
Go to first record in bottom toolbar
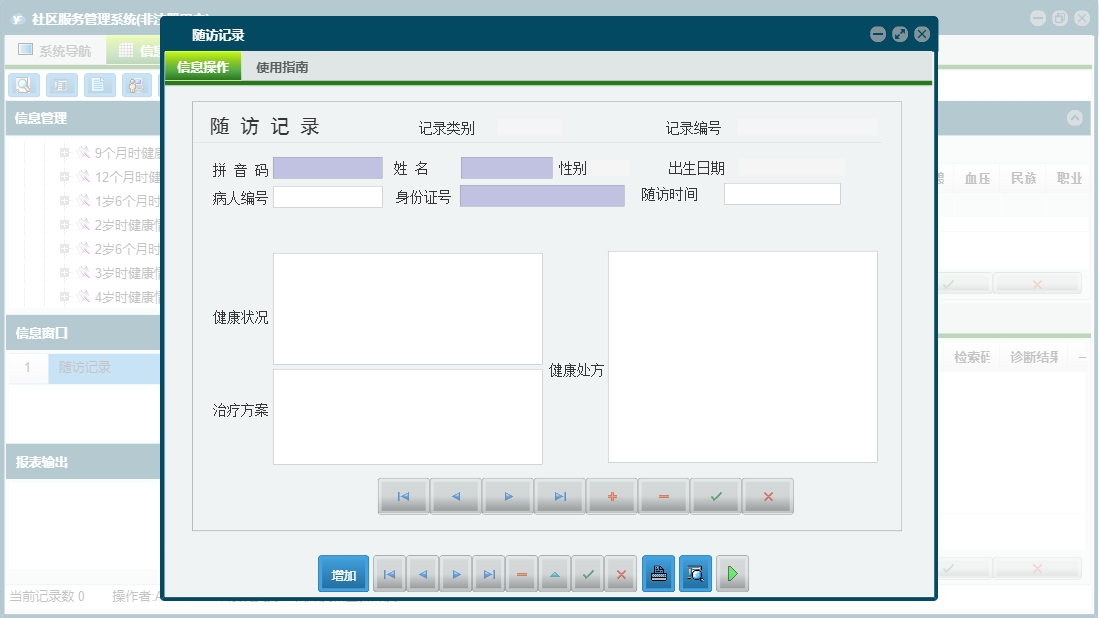click(390, 575)
